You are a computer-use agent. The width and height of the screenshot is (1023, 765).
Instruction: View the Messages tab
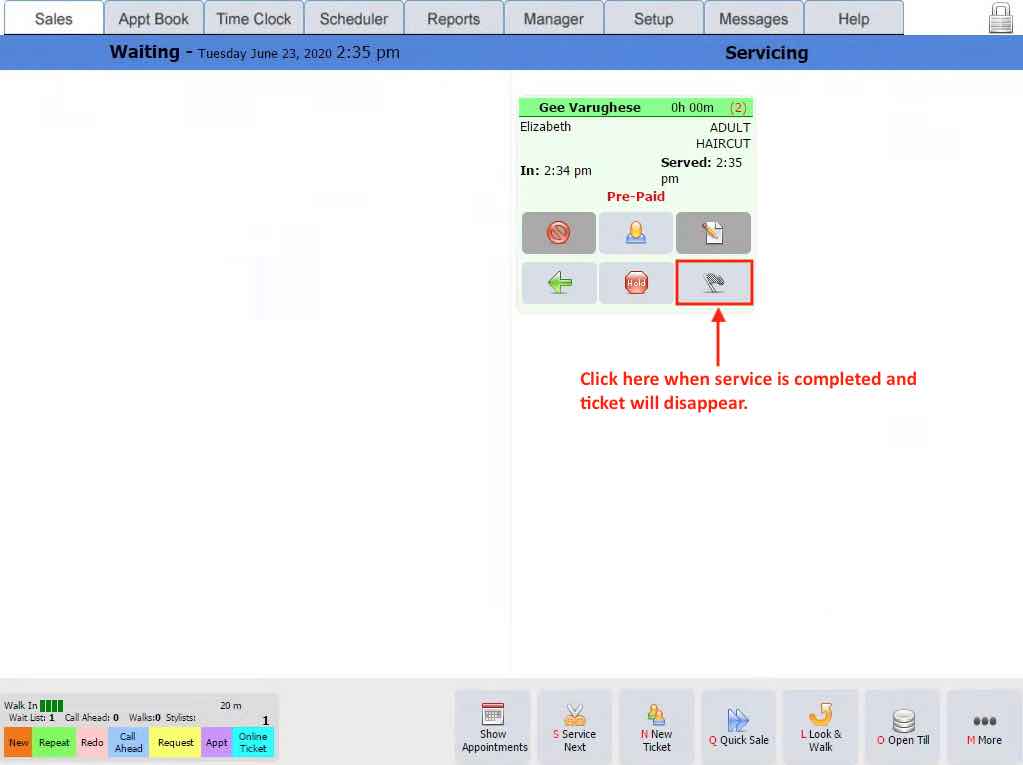click(754, 18)
